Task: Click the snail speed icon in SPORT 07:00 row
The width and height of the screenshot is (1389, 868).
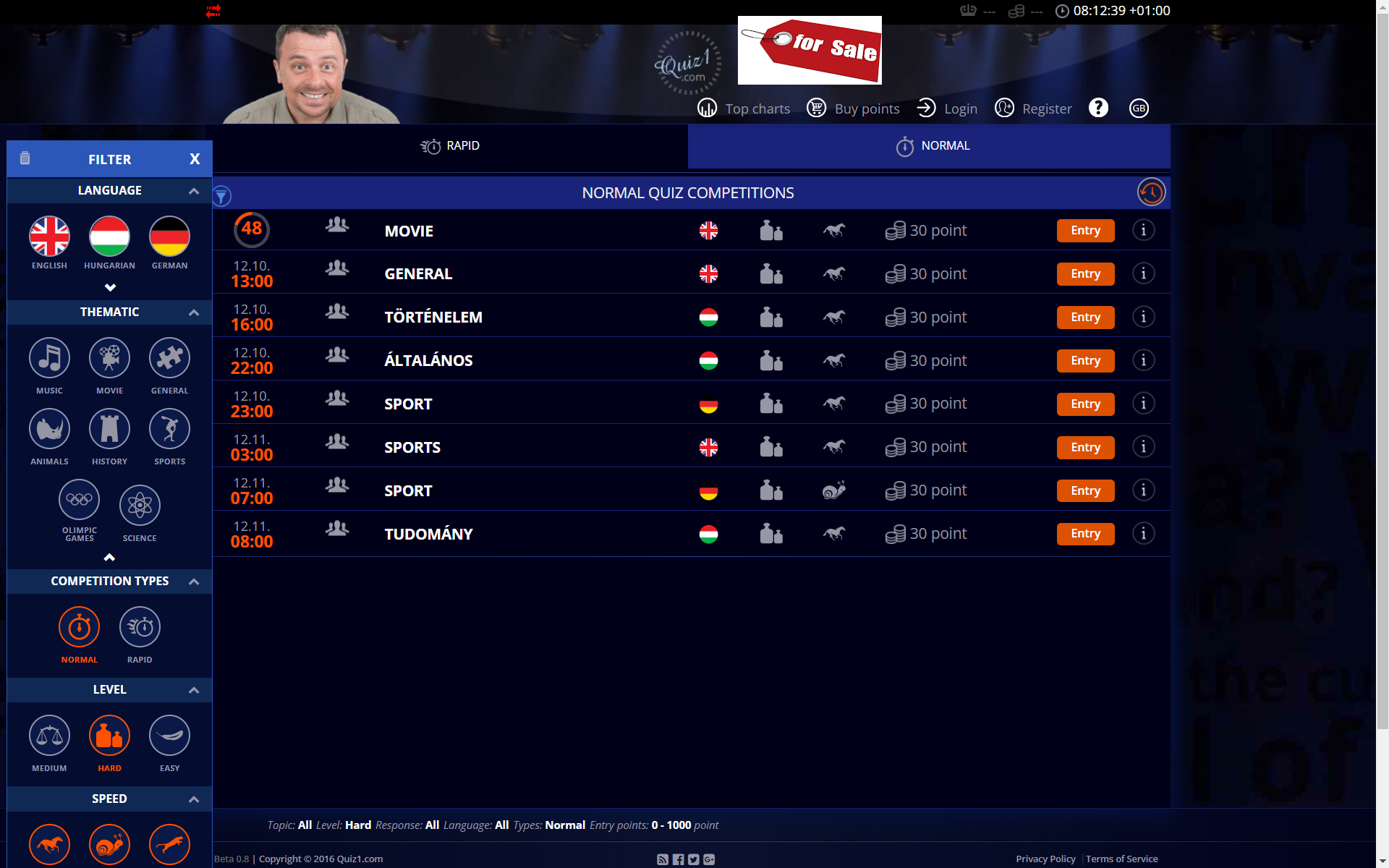Action: 834,490
